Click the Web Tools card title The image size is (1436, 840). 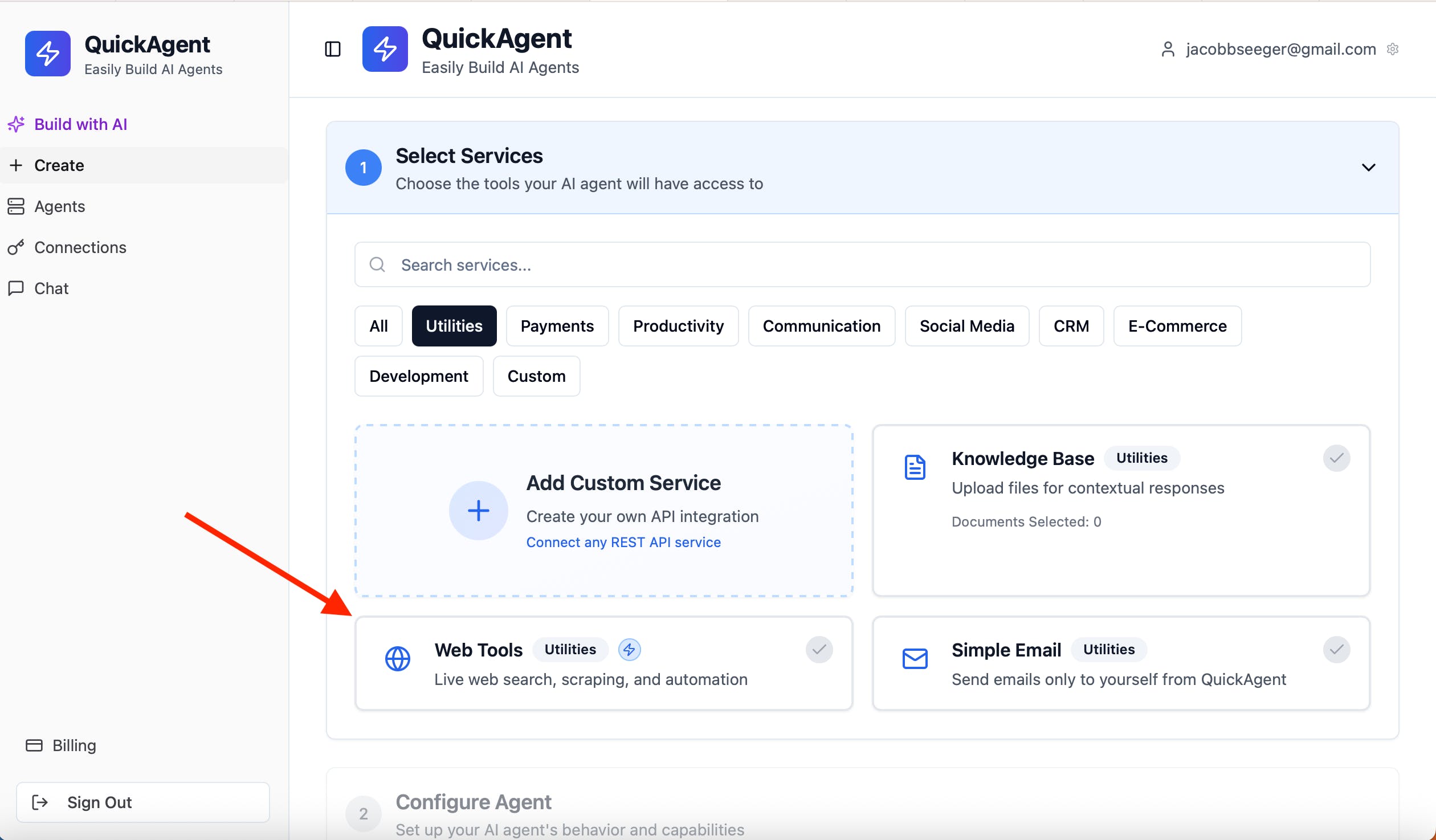click(x=479, y=650)
